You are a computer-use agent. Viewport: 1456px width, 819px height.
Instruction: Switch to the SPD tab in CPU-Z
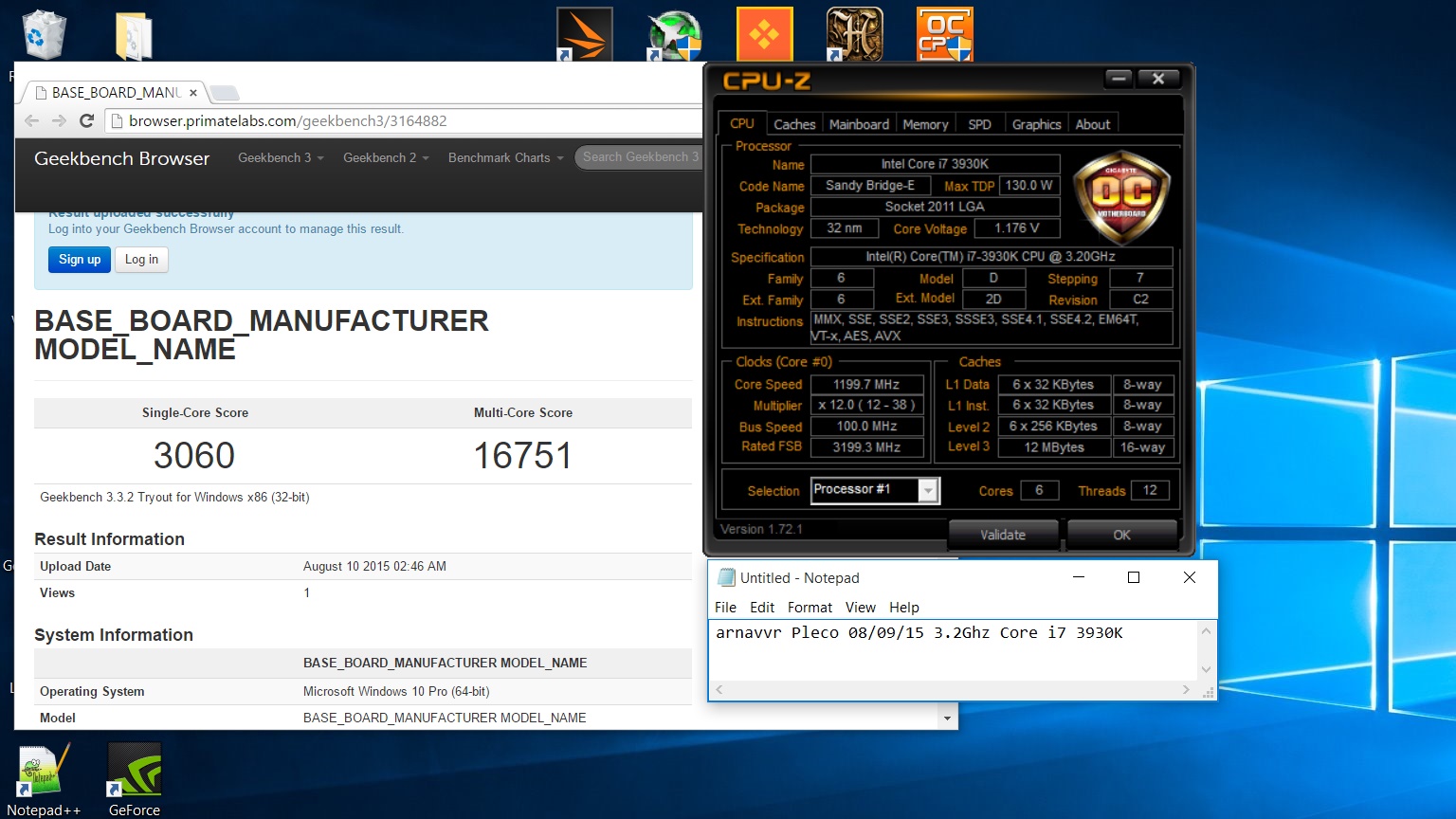979,124
